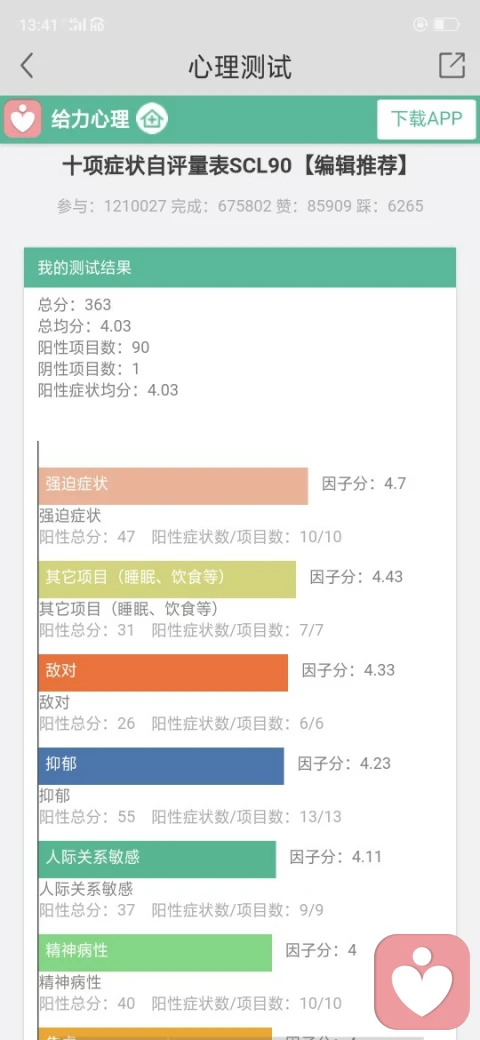Select the 敌对 orange bar
Screen dimensions: 480x1040
[x=163, y=673]
